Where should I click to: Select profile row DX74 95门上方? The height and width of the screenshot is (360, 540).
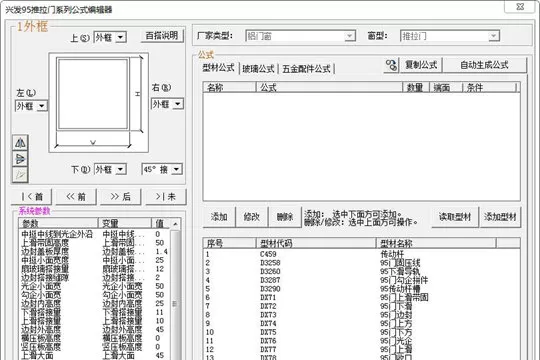[x=361, y=323]
